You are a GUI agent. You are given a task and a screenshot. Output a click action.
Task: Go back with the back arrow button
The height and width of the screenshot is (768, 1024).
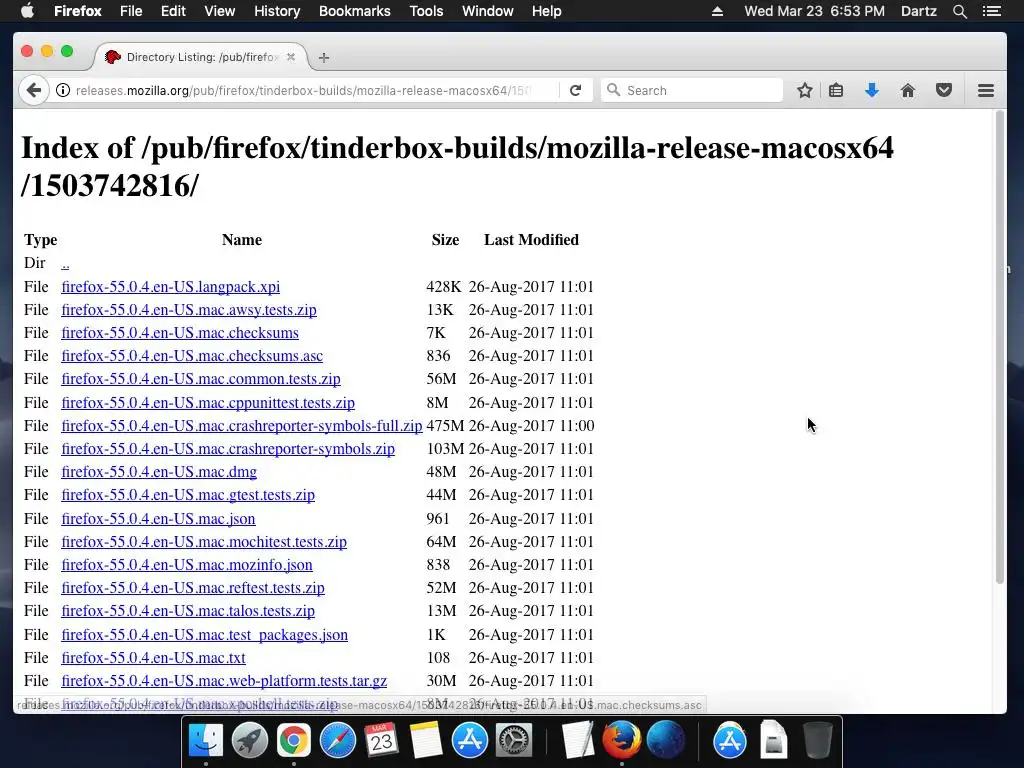pyautogui.click(x=34, y=90)
